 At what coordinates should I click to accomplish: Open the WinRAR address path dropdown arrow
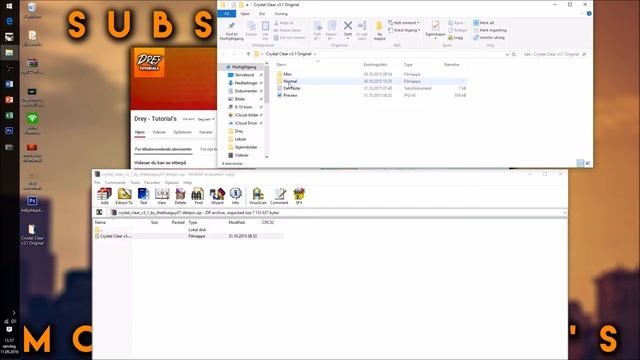coord(564,213)
